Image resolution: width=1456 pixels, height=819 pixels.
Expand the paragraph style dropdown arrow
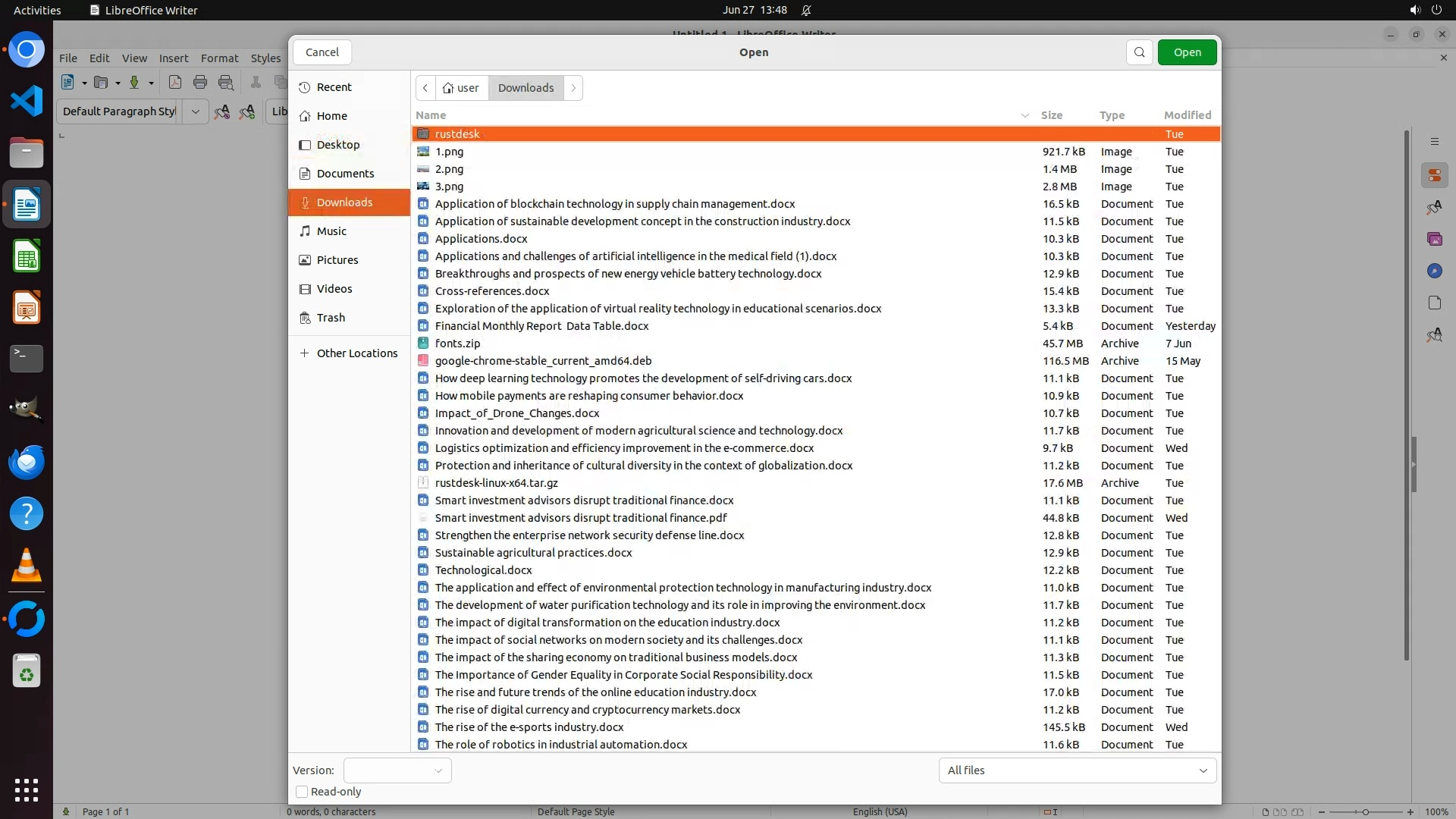(195, 111)
